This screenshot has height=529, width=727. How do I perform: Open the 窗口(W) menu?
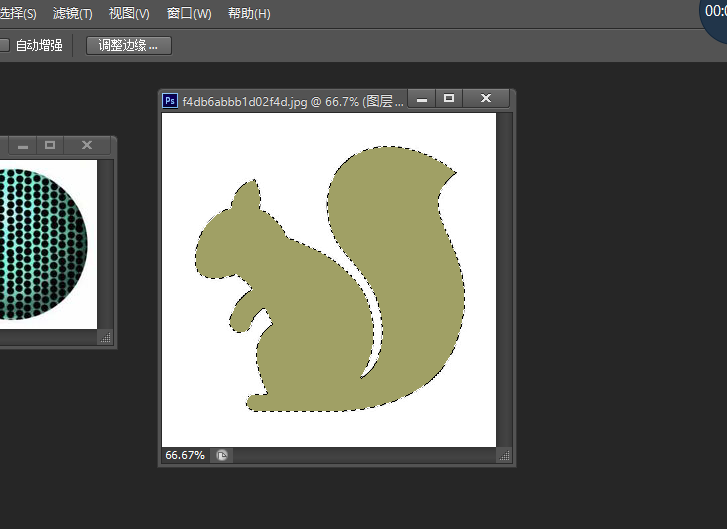point(189,13)
